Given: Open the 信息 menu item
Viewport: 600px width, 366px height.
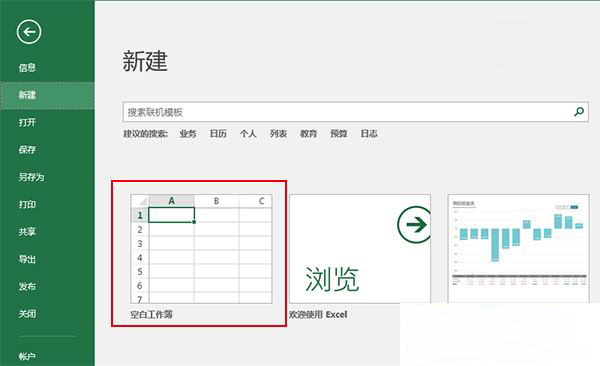Looking at the screenshot, I should click(27, 68).
